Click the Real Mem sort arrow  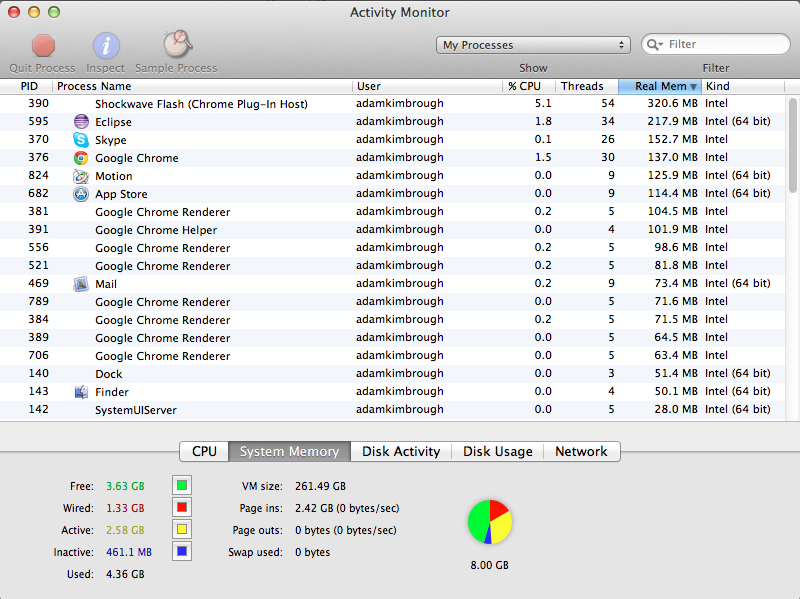click(x=693, y=87)
